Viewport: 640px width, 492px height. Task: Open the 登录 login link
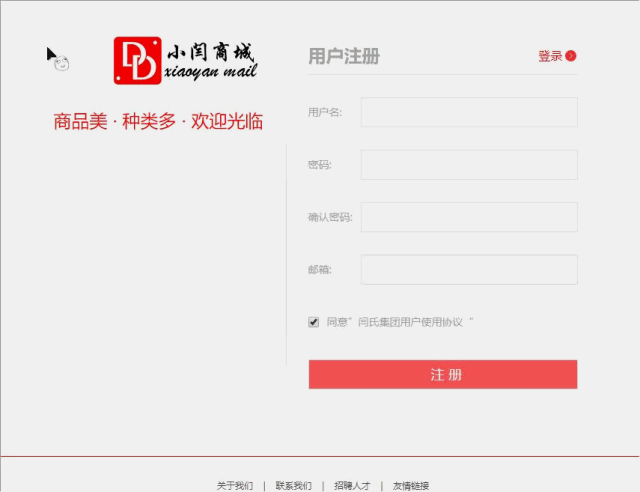550,56
